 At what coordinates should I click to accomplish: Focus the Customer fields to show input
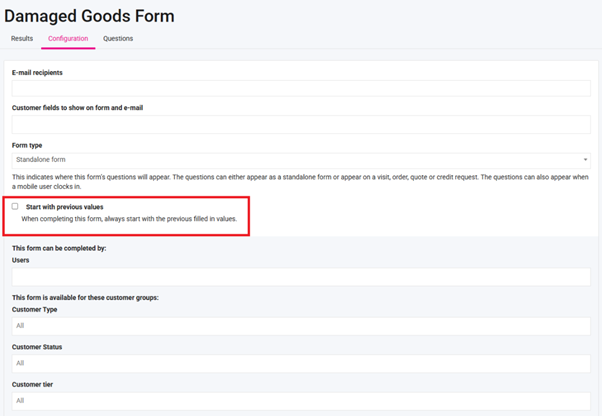[x=300, y=124]
